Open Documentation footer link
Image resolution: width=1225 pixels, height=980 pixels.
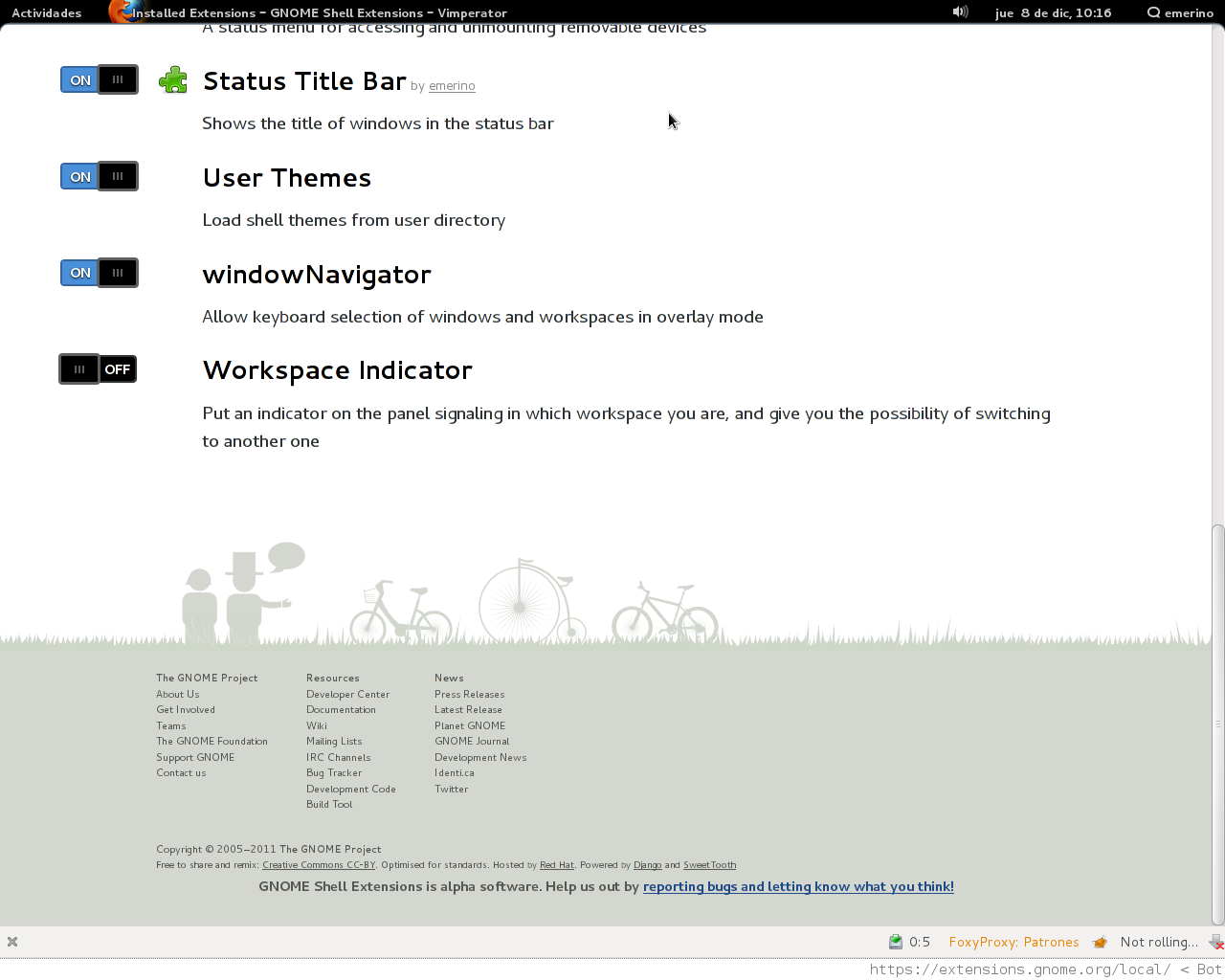[x=341, y=710]
